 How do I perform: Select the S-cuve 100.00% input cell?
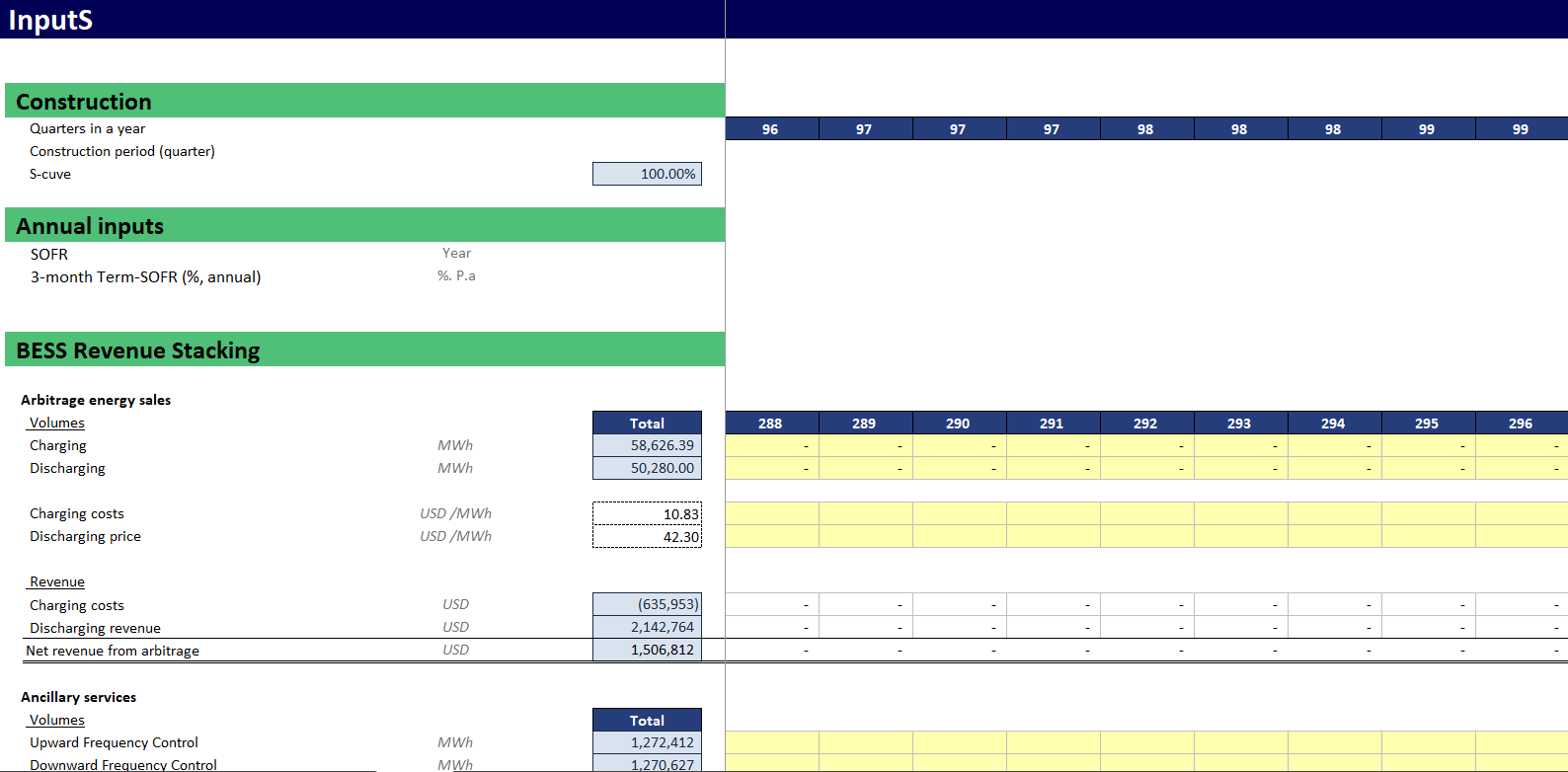(x=647, y=174)
